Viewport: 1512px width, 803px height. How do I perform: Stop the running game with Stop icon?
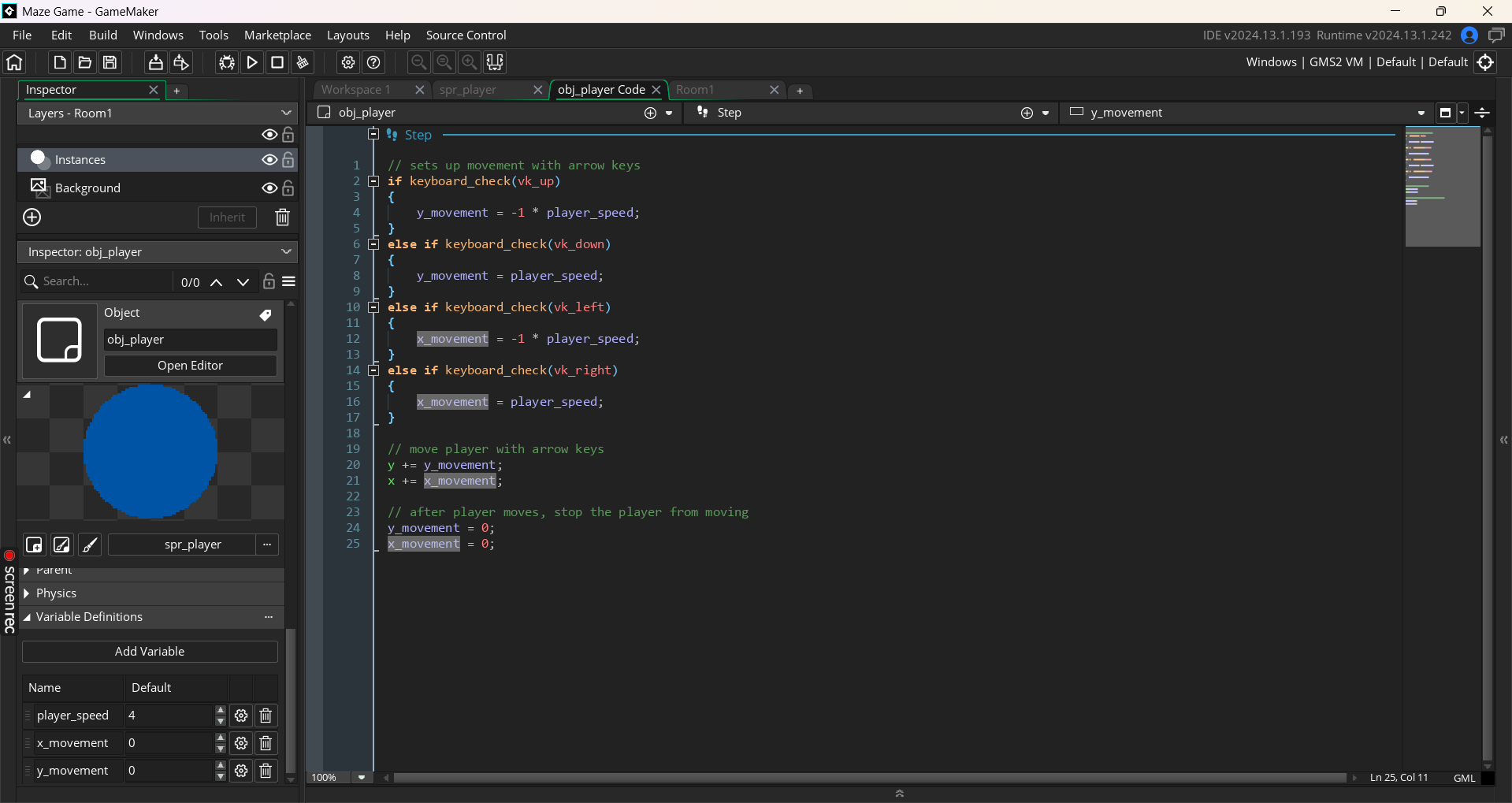pyautogui.click(x=277, y=62)
